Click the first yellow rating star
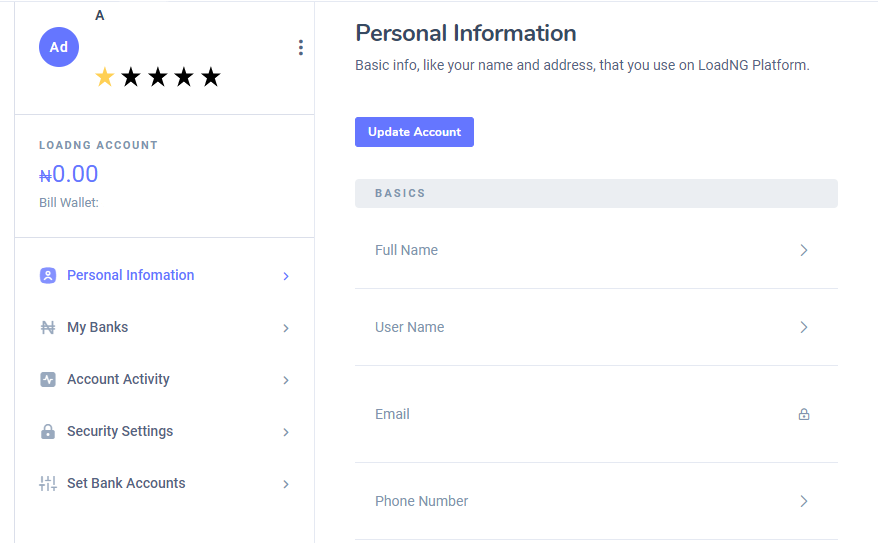 coord(105,77)
